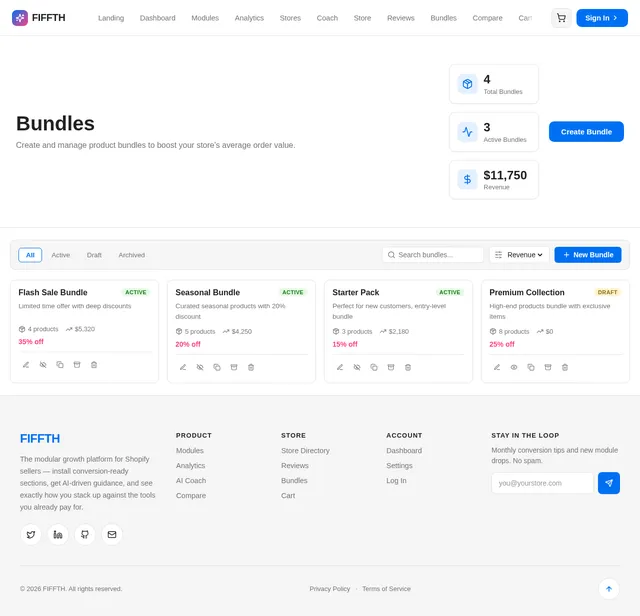Select the All filter tab
640x616 pixels.
(x=30, y=255)
